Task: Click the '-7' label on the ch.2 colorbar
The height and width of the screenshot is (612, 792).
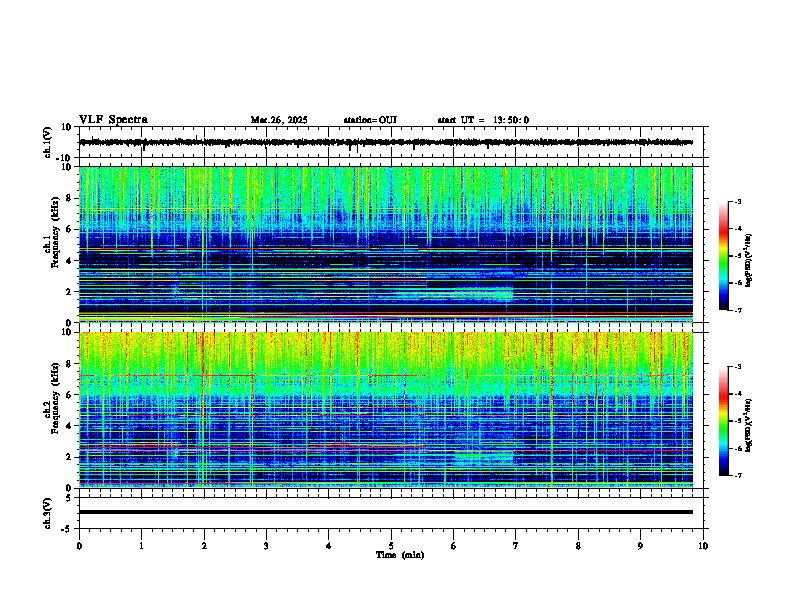Action: pos(738,475)
